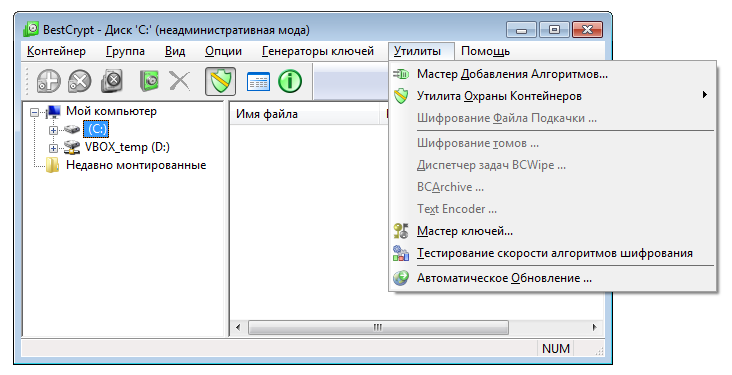Click the scrollbar left arrow
Screen dimensions: 732x375
pyautogui.click(x=238, y=327)
